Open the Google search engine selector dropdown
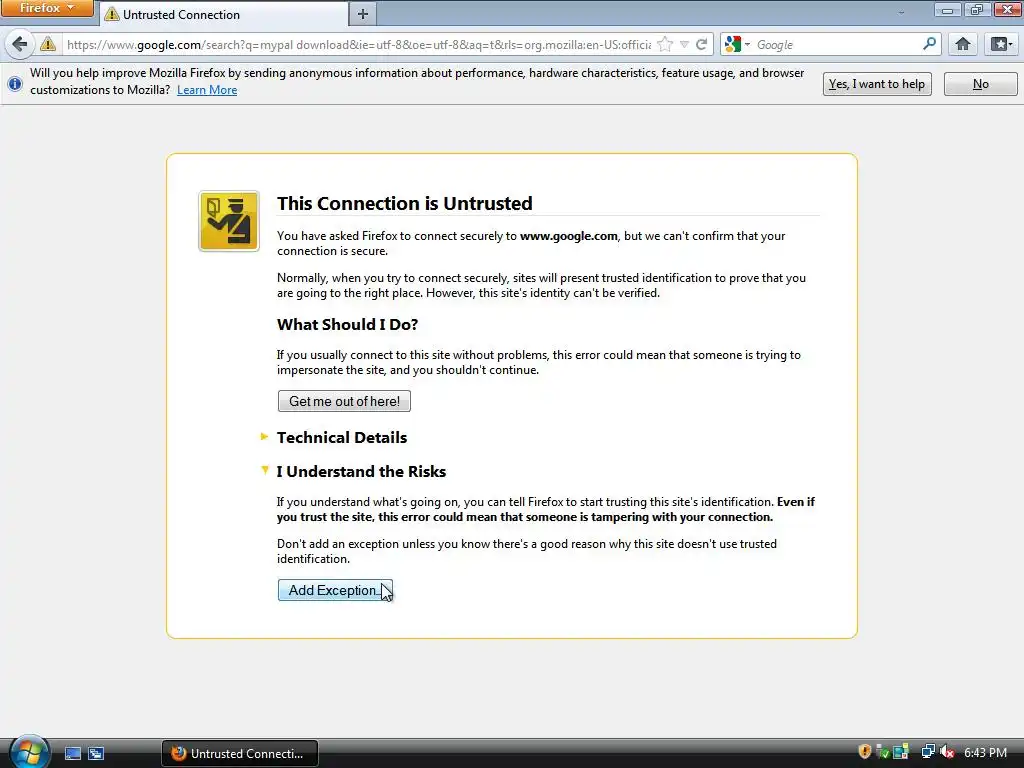 click(737, 44)
